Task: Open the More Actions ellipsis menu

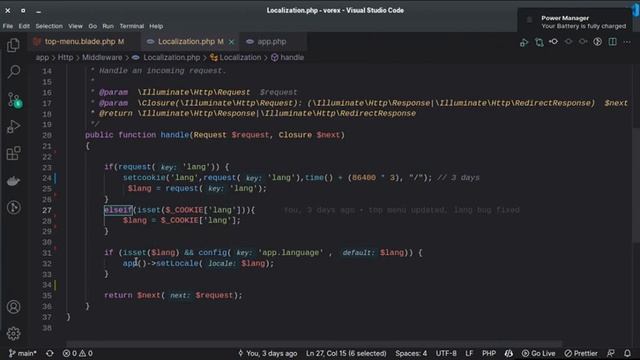Action: [627, 42]
